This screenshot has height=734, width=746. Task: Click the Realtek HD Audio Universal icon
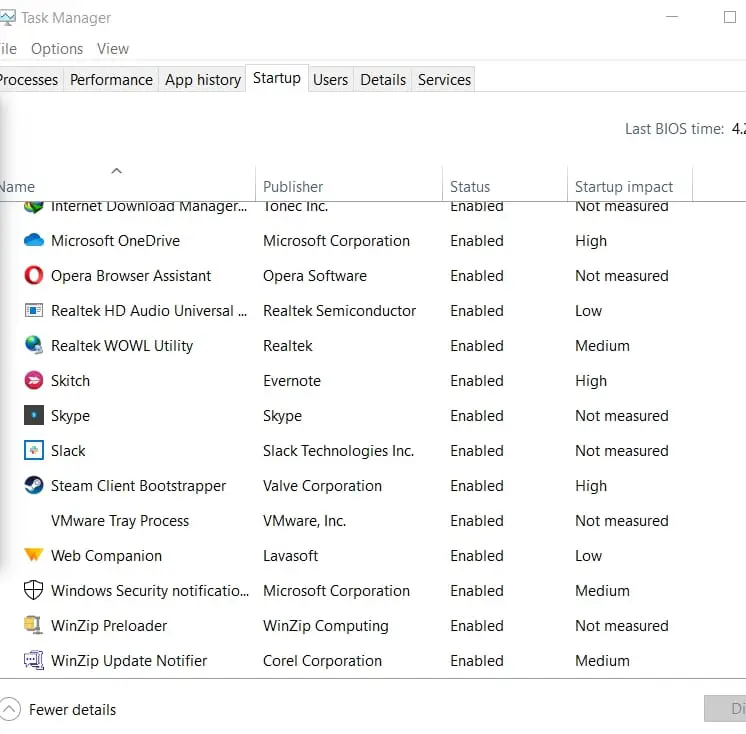coord(34,311)
